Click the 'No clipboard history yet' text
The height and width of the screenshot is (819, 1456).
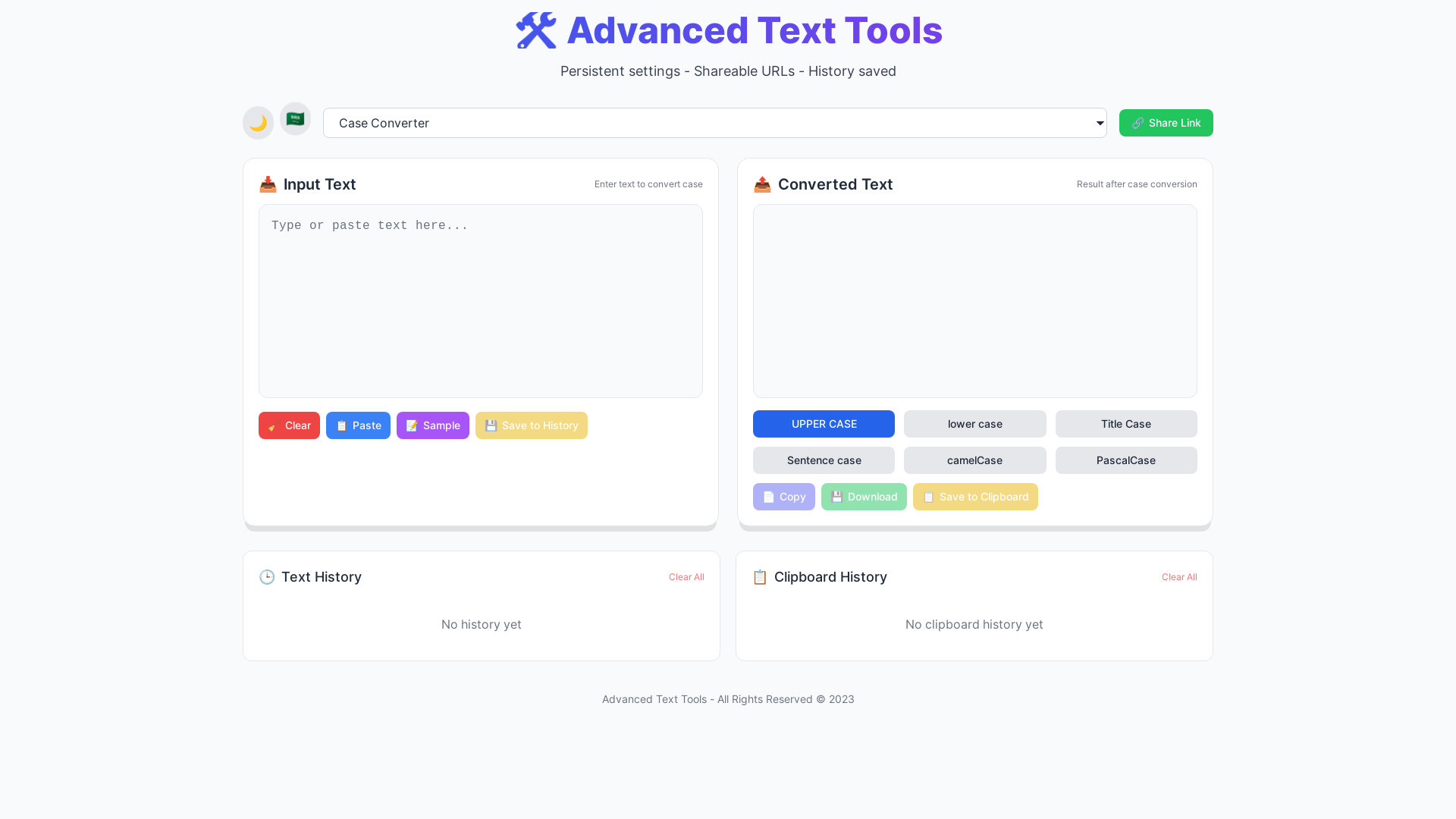(974, 624)
